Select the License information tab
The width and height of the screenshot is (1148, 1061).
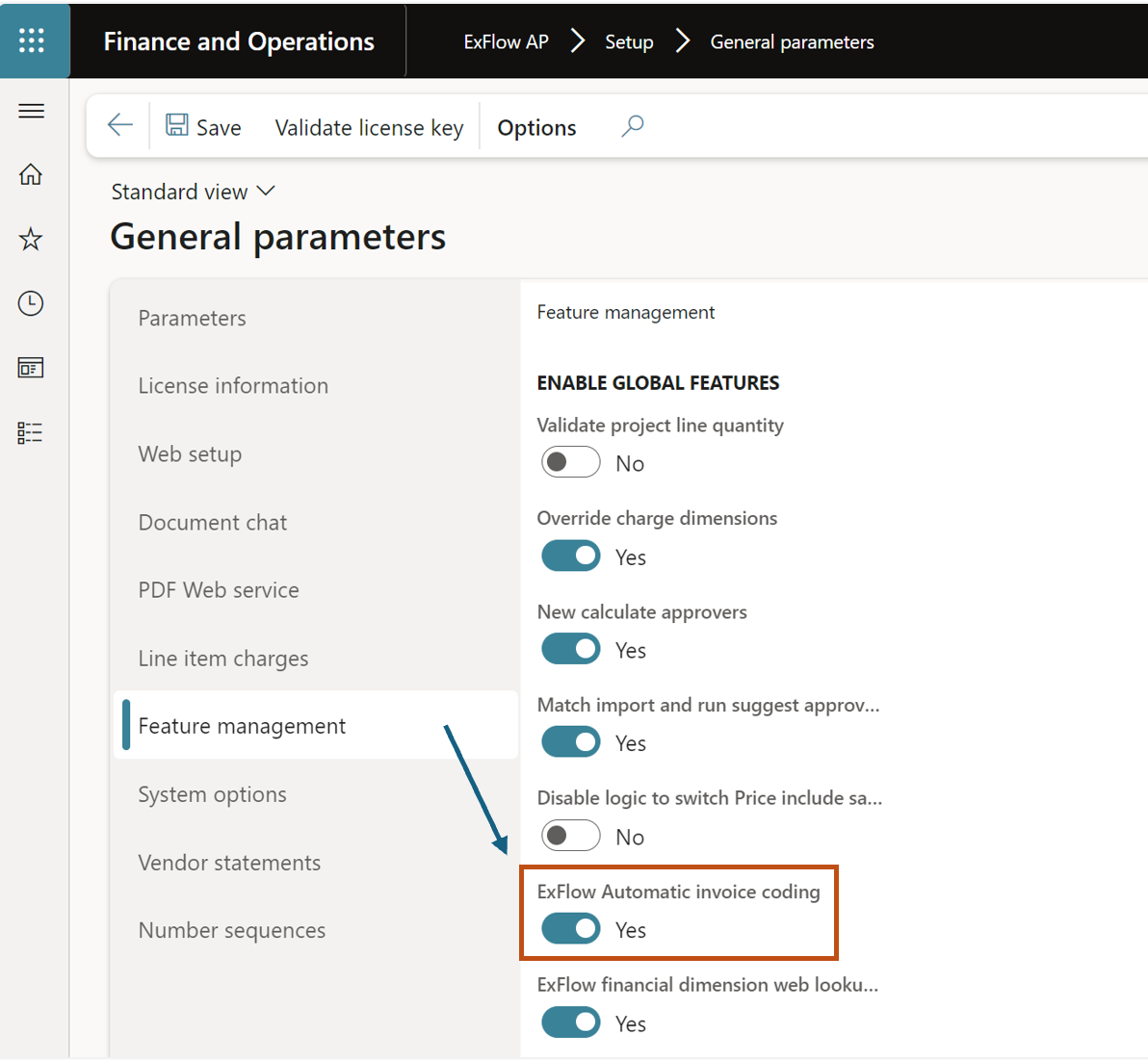coord(234,386)
